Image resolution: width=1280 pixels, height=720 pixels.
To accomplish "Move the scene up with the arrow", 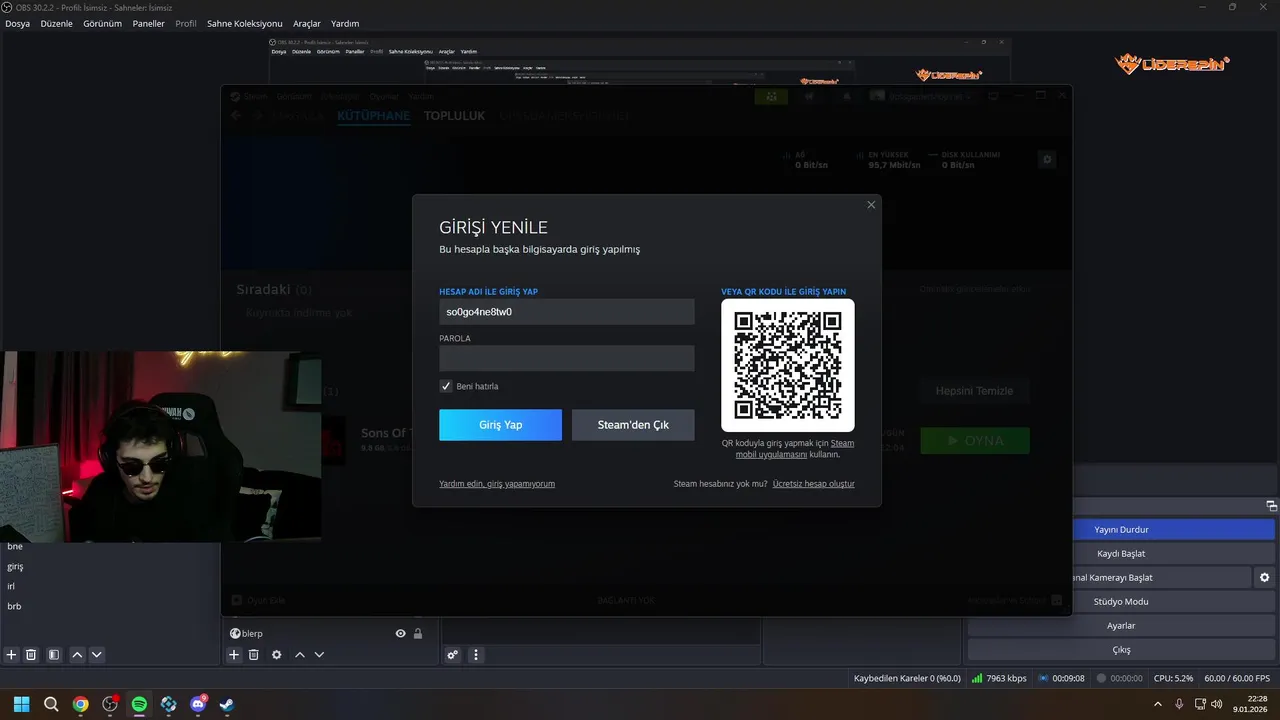I will (77, 655).
